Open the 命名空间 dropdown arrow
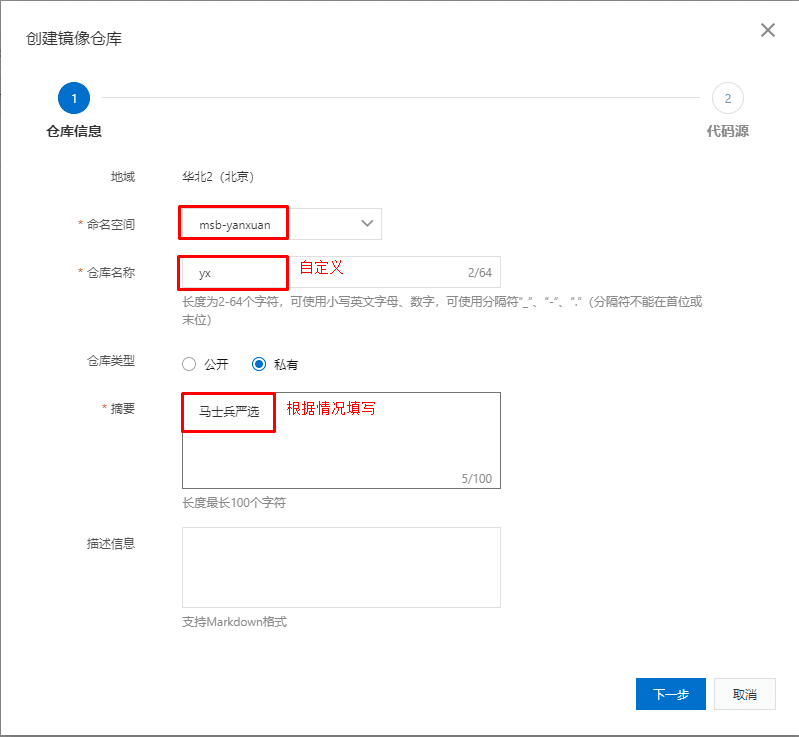This screenshot has width=799, height=737. (x=367, y=223)
